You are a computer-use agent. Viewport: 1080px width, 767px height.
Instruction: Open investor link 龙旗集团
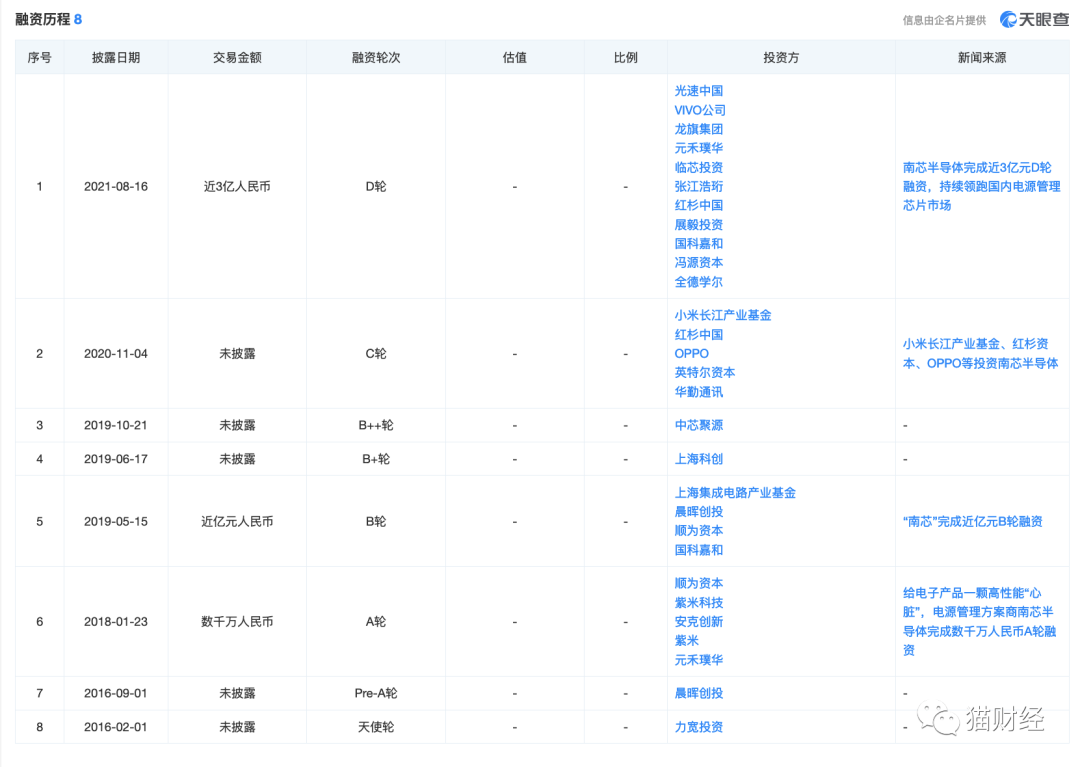[698, 129]
